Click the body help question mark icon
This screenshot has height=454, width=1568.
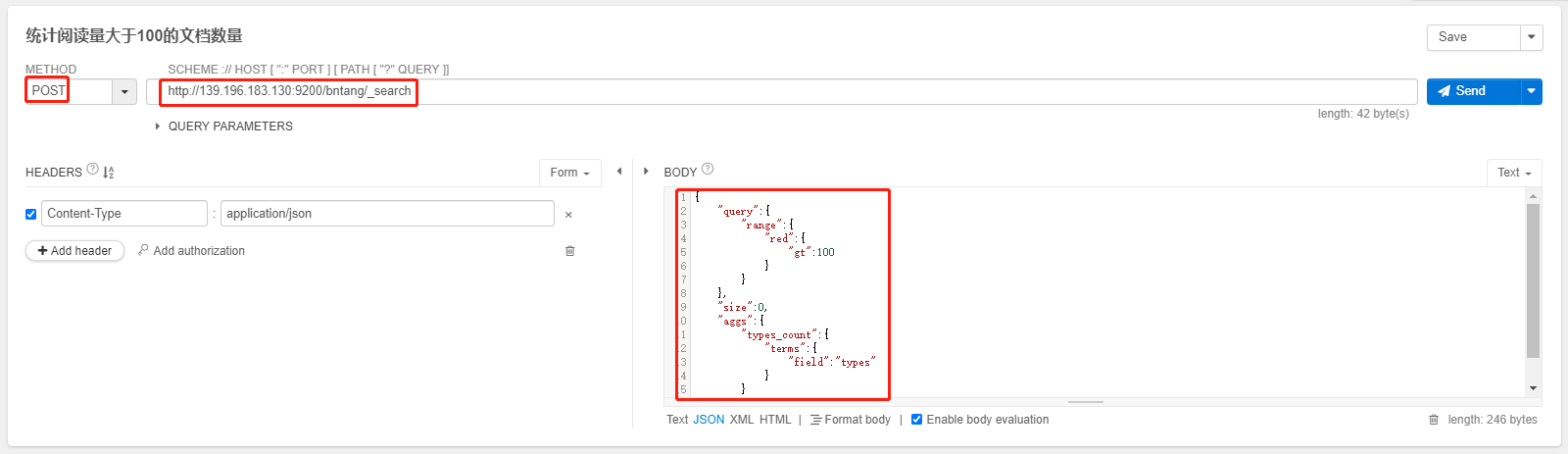tap(708, 169)
